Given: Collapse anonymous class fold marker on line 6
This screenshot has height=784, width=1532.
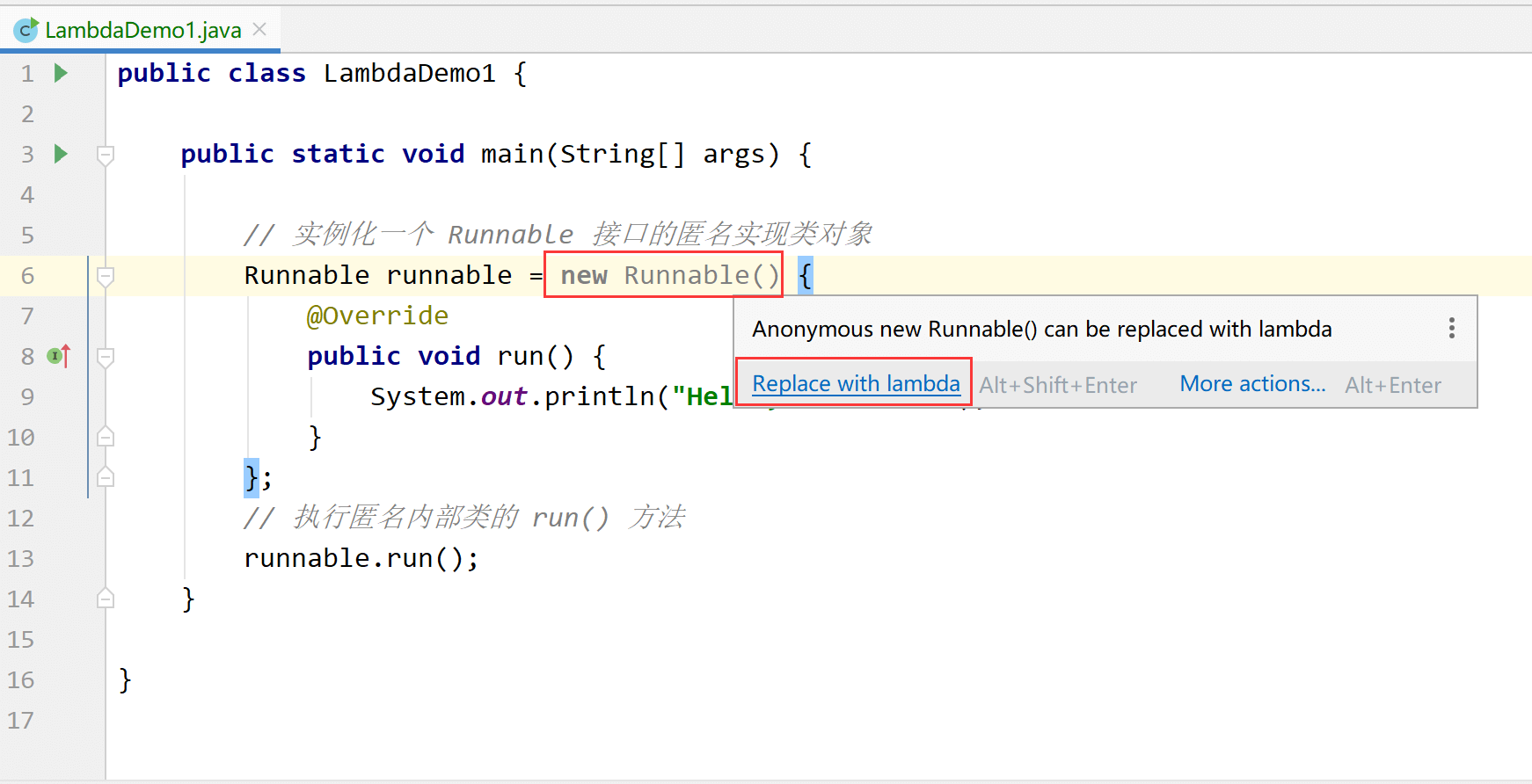Looking at the screenshot, I should coord(106,277).
